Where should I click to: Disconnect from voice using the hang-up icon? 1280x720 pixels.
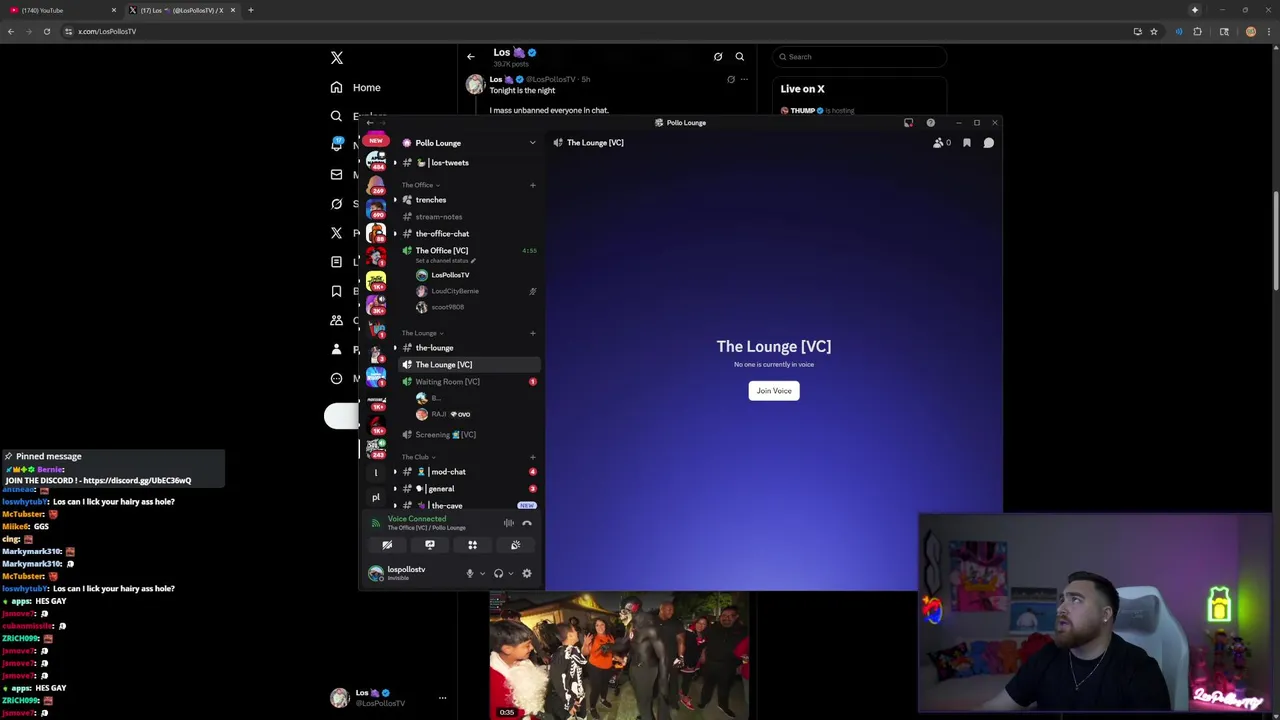527,523
